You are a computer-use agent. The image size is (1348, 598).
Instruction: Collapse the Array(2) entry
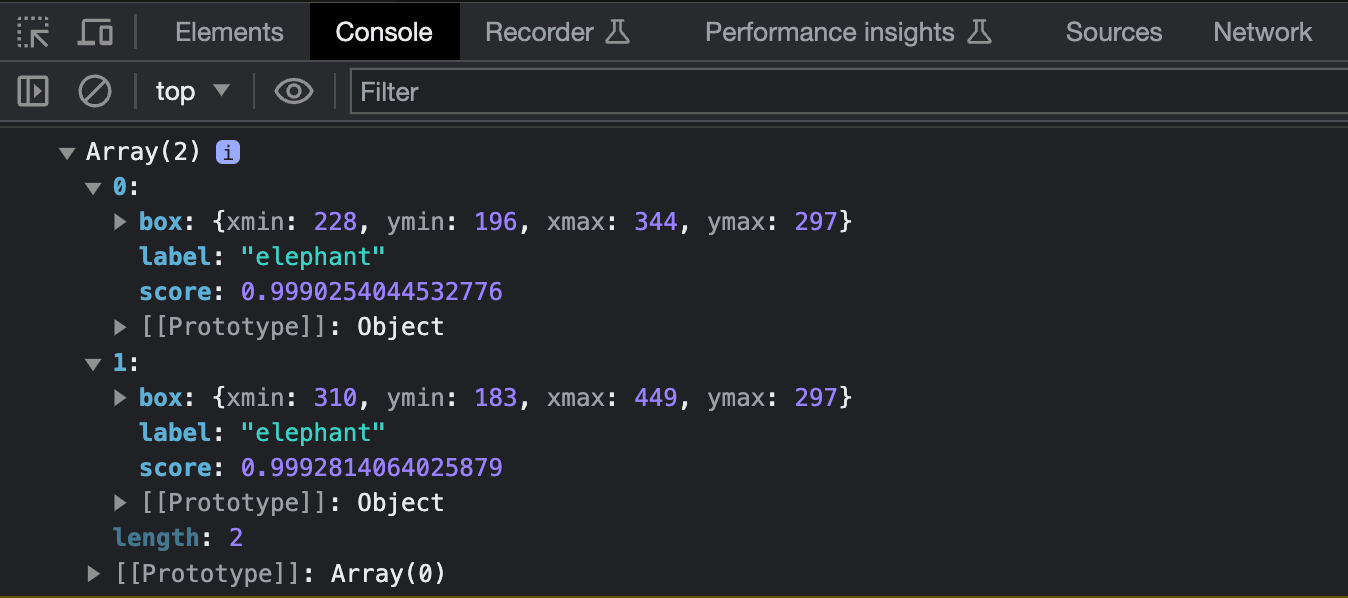tap(67, 152)
